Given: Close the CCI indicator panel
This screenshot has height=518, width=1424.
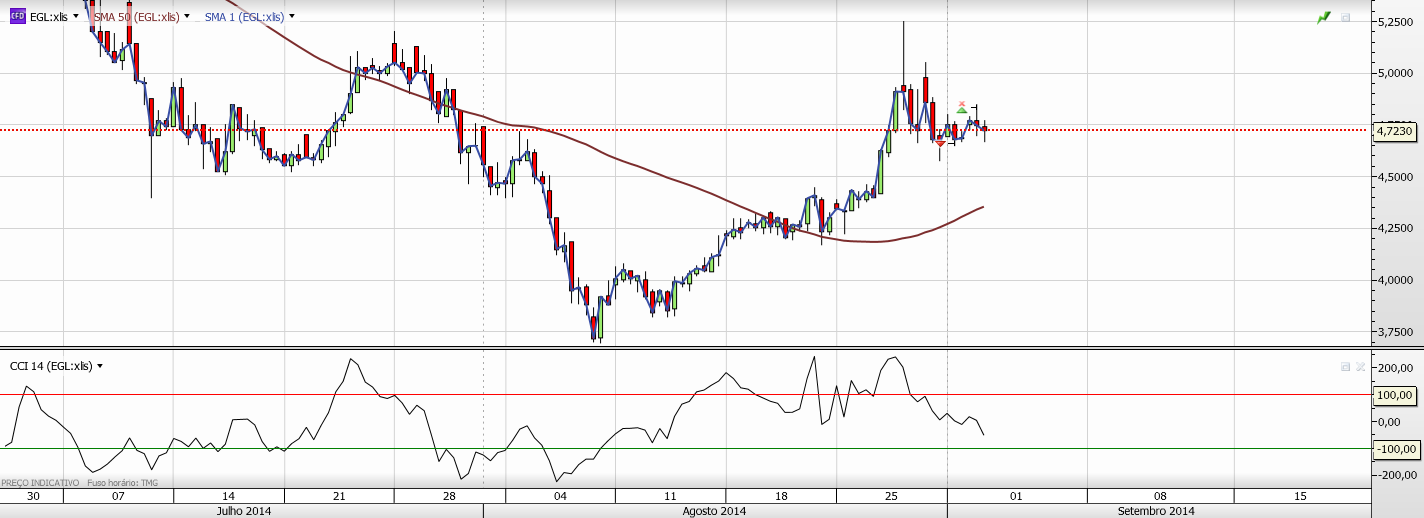Looking at the screenshot, I should (1360, 367).
